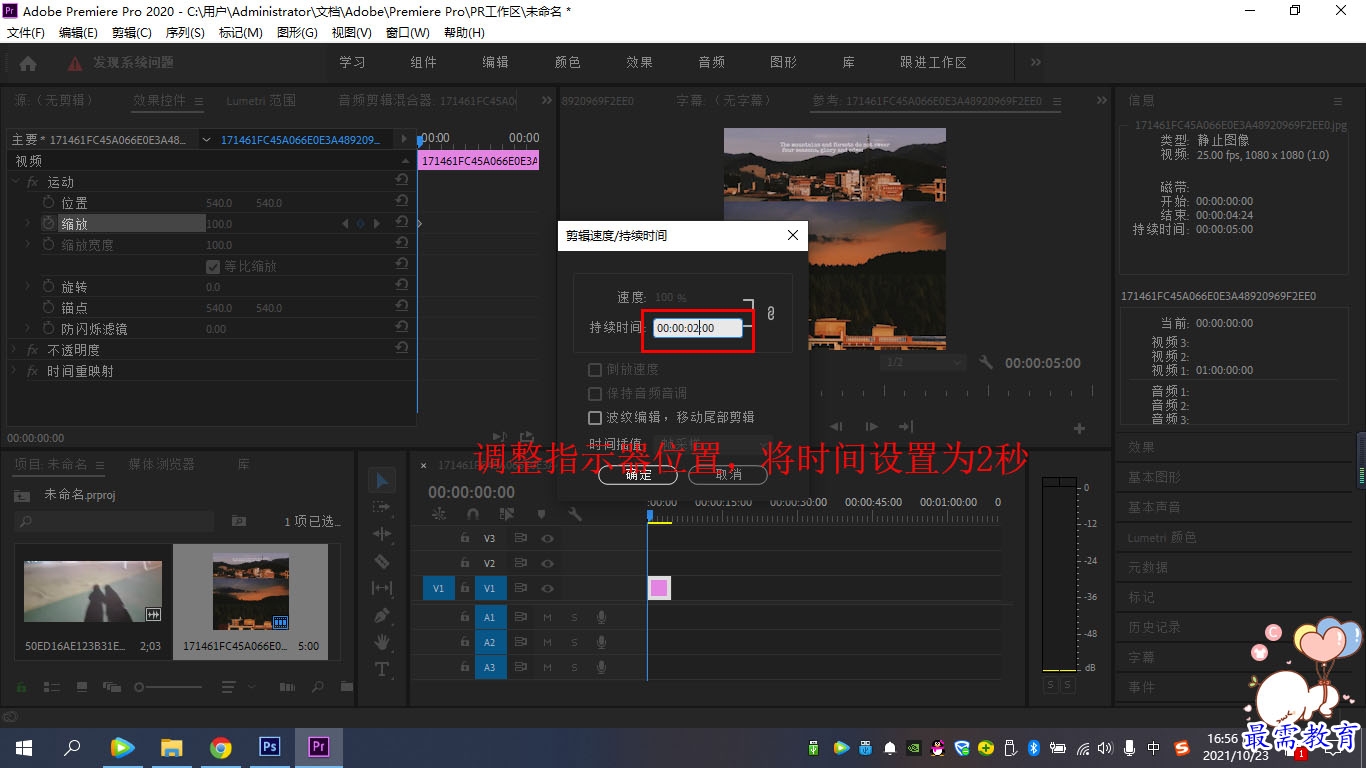Viewport: 1366px width, 768px height.
Task: Open the 序列(S) menu
Action: (185, 33)
